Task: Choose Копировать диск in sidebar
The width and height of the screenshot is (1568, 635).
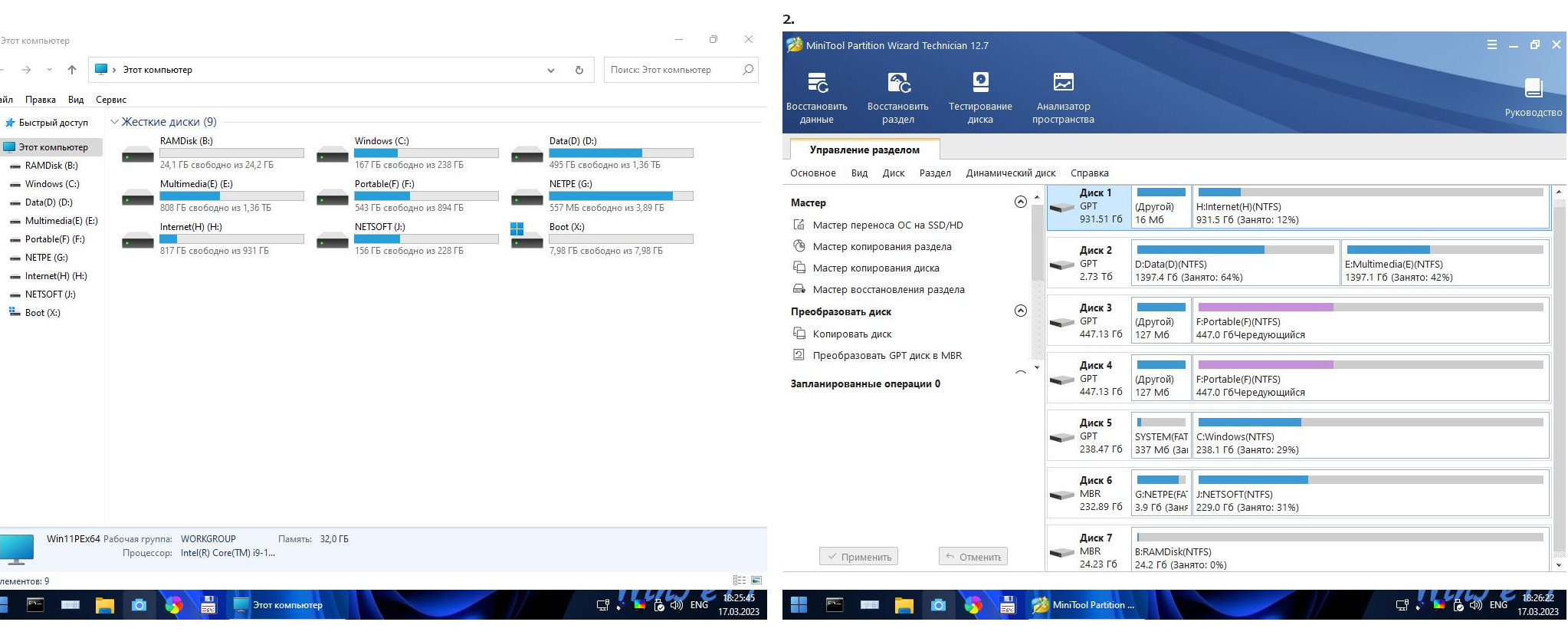Action: 852,334
